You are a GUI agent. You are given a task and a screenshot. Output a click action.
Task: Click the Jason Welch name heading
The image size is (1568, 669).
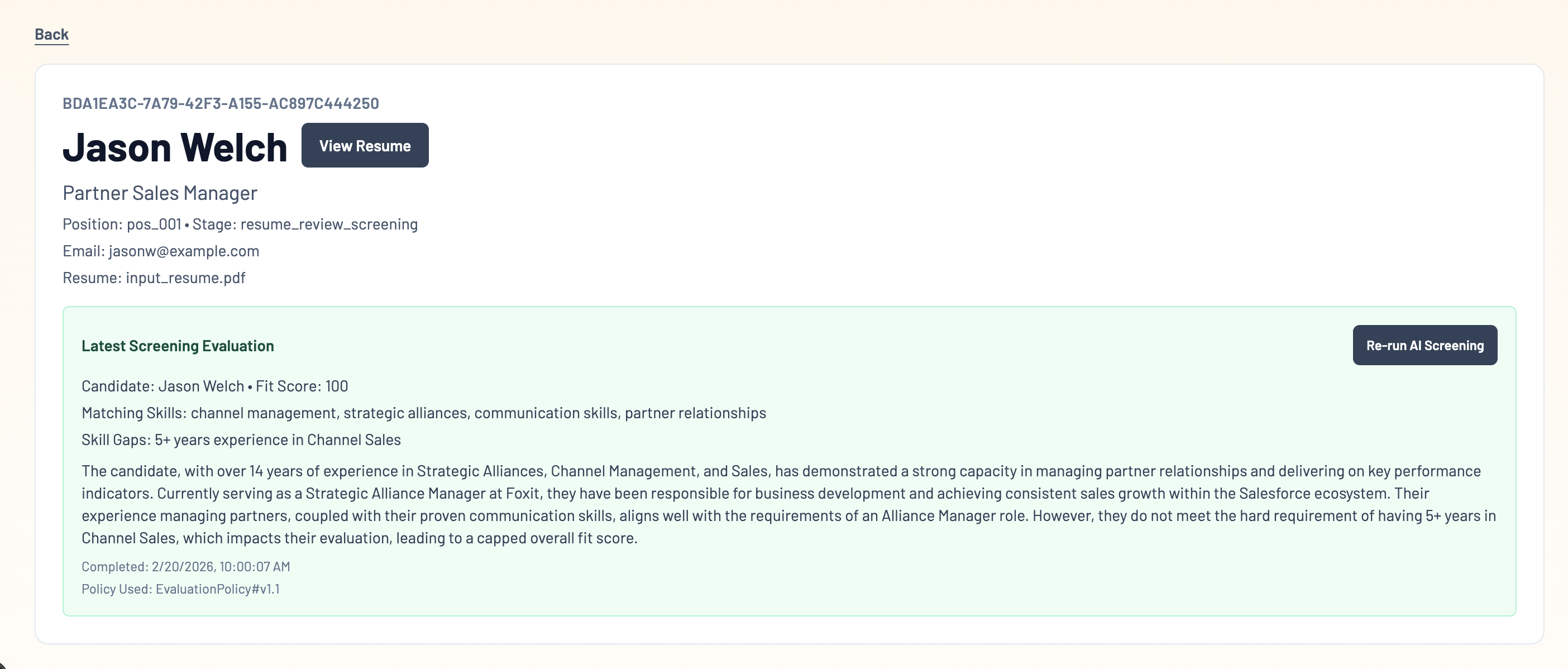pos(175,147)
